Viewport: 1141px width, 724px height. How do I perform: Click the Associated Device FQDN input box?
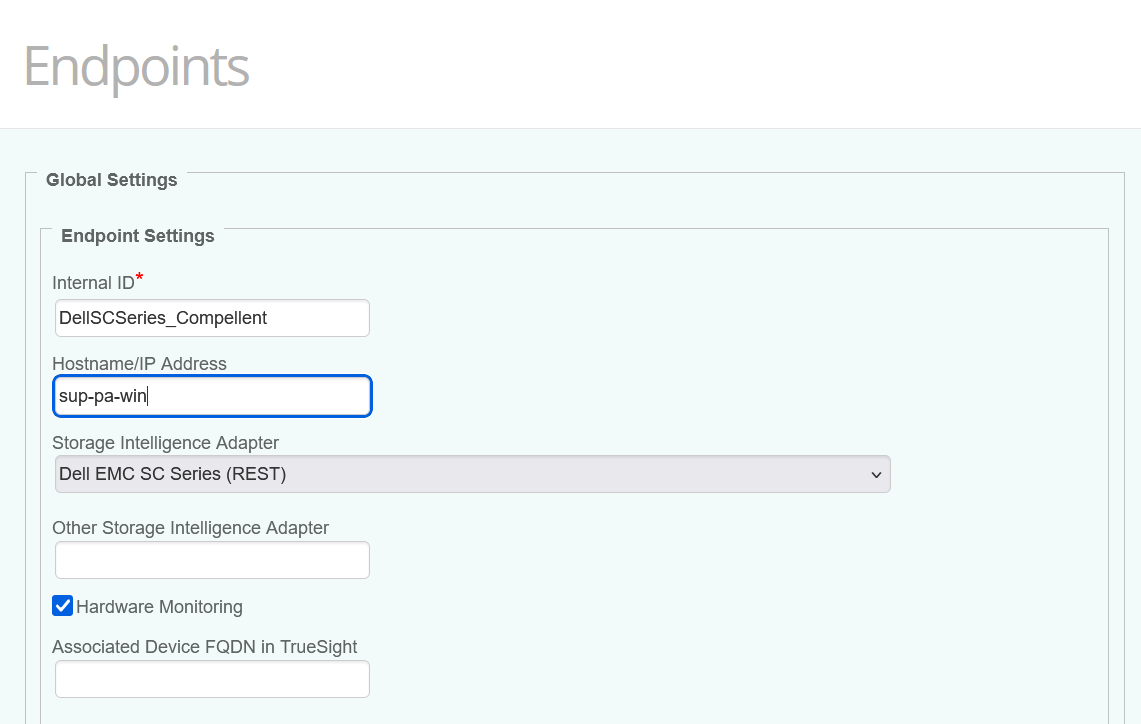tap(212, 679)
